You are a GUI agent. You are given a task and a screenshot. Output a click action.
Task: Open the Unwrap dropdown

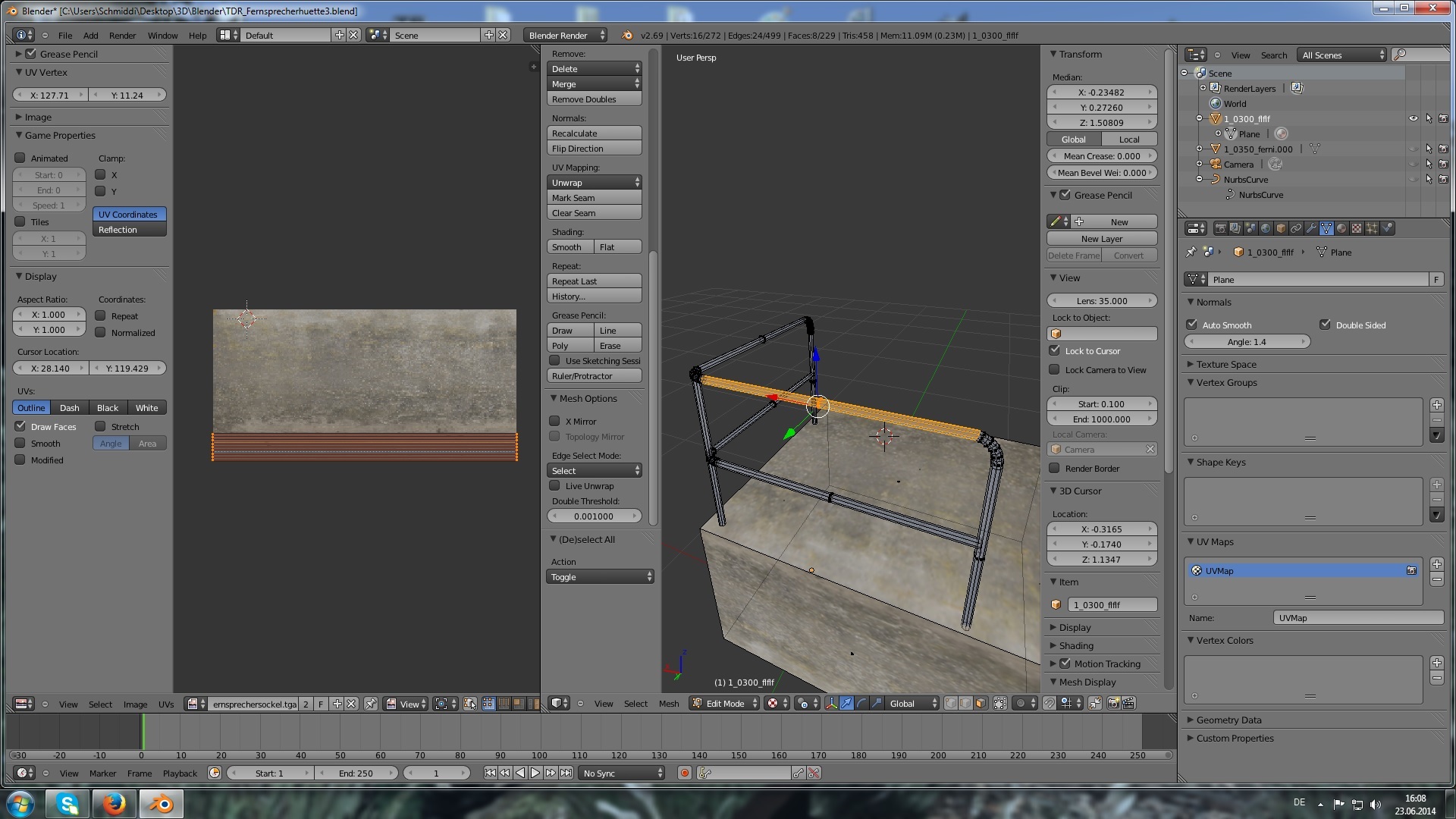595,182
